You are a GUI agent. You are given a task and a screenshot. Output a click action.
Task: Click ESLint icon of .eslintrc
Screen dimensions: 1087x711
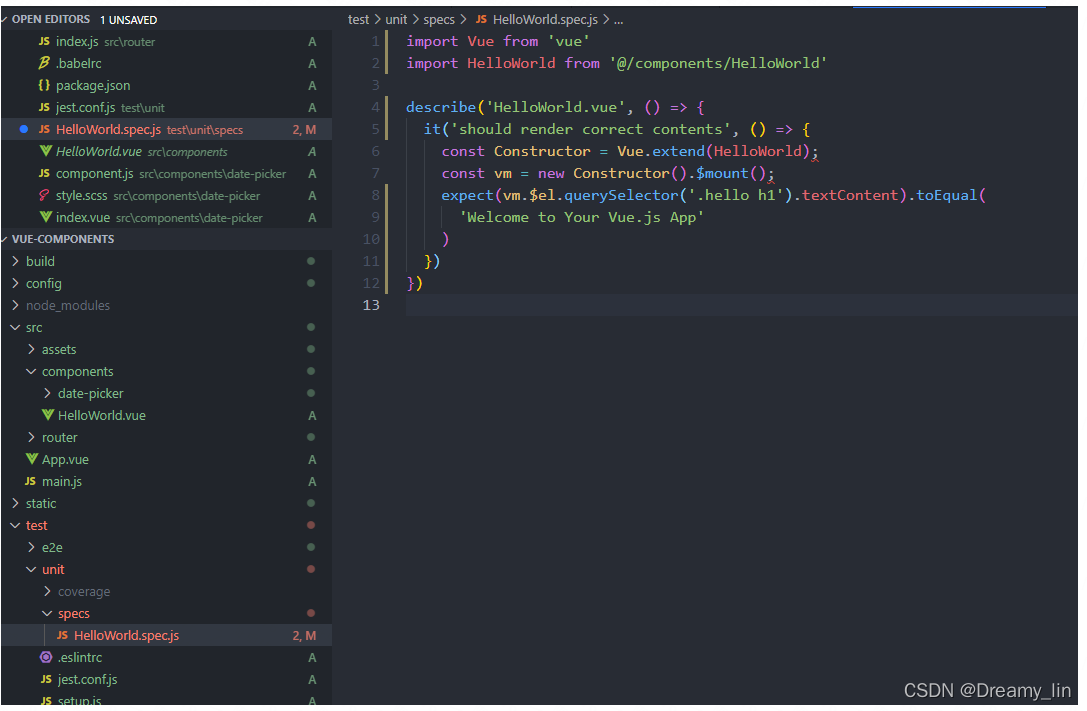click(x=46, y=657)
